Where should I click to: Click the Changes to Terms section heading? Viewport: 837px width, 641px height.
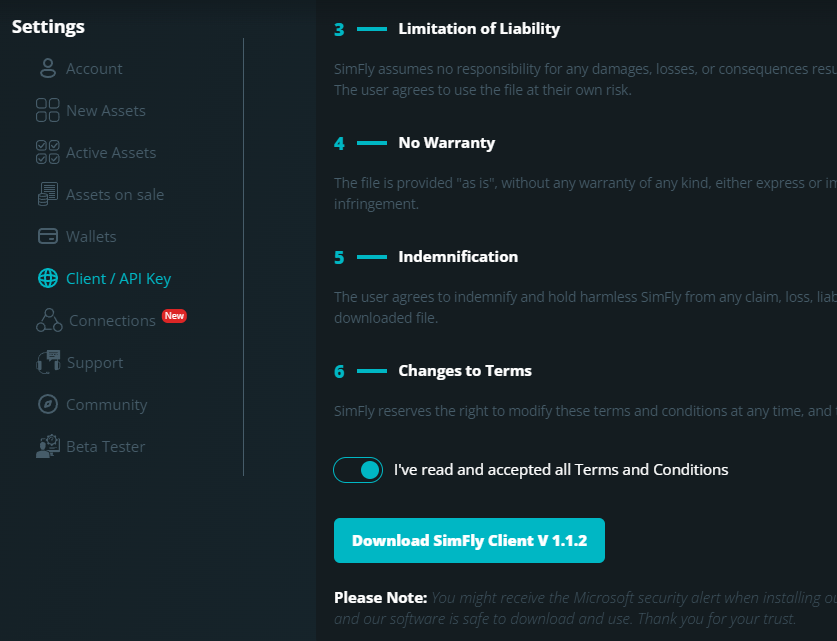[465, 371]
